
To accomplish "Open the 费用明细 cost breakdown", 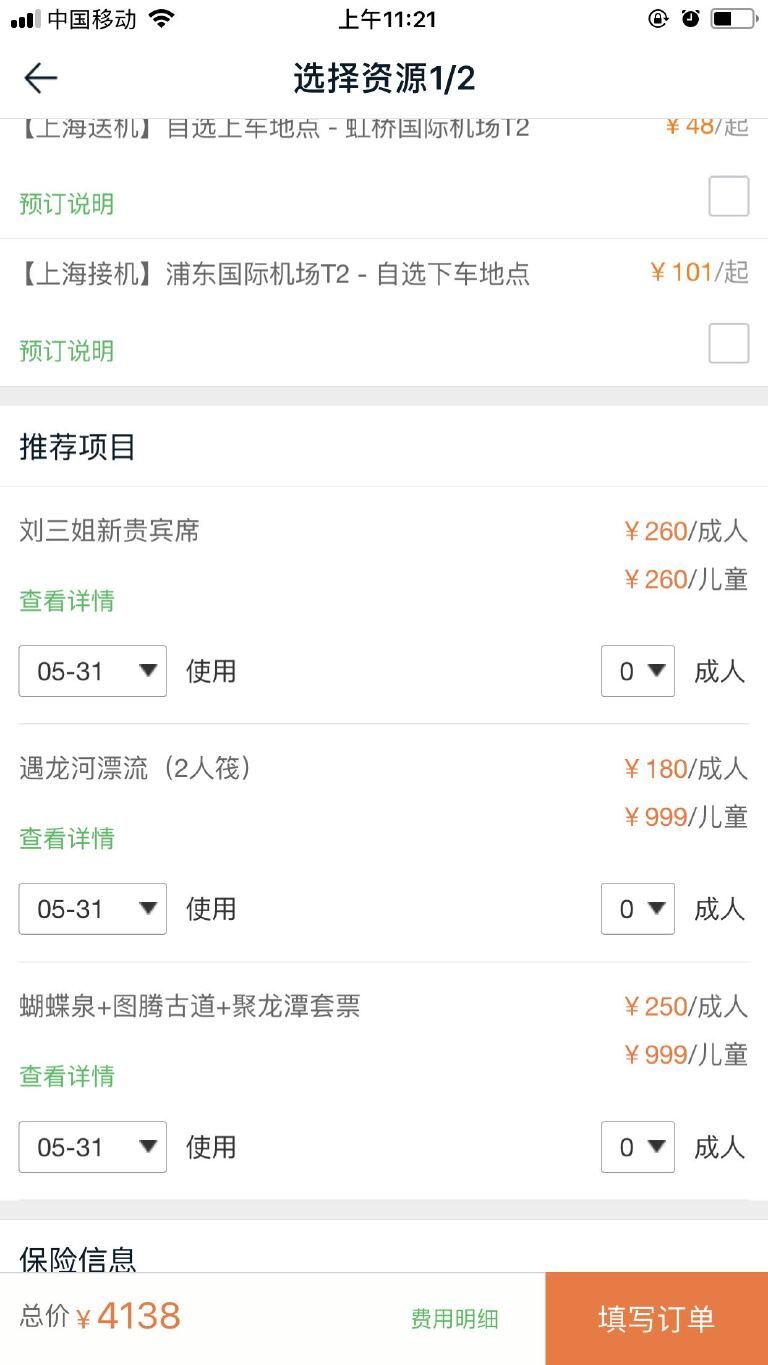I will (x=454, y=1319).
